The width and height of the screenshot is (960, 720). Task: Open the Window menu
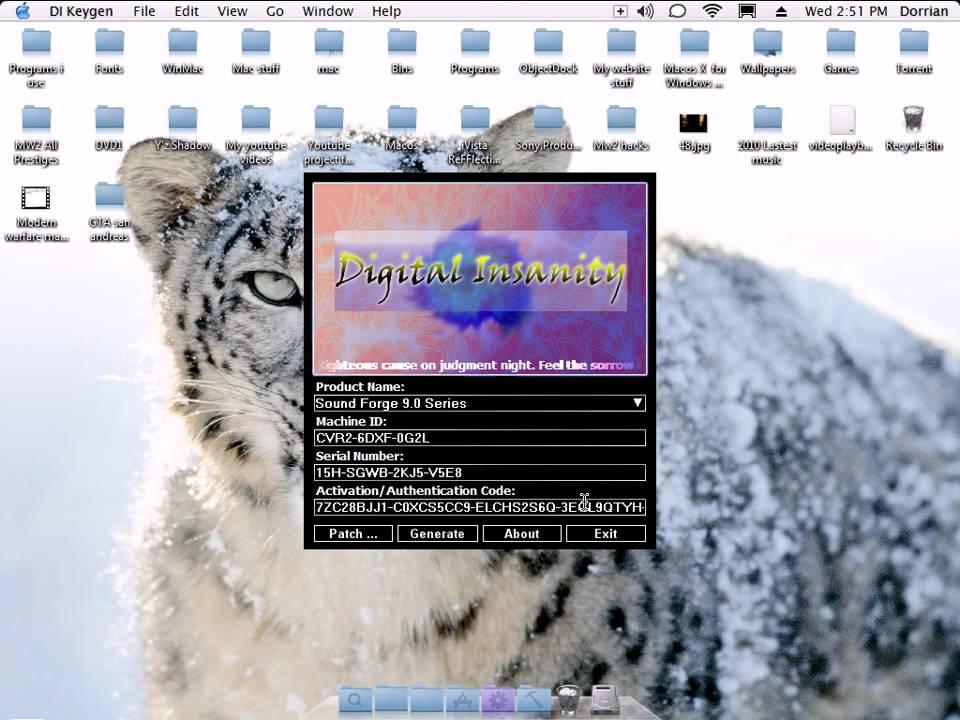[x=328, y=11]
